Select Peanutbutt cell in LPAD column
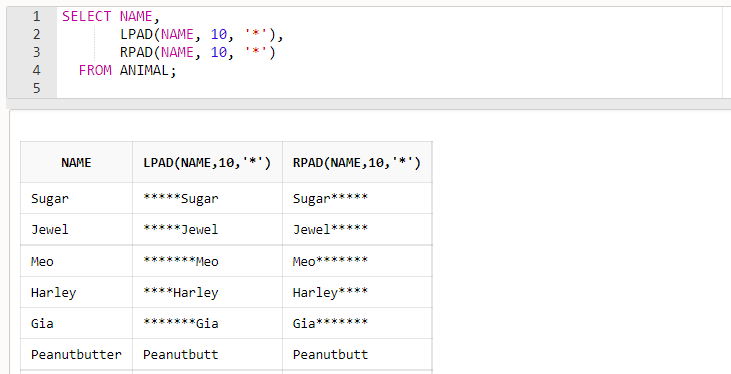731x374 pixels. pos(207,354)
